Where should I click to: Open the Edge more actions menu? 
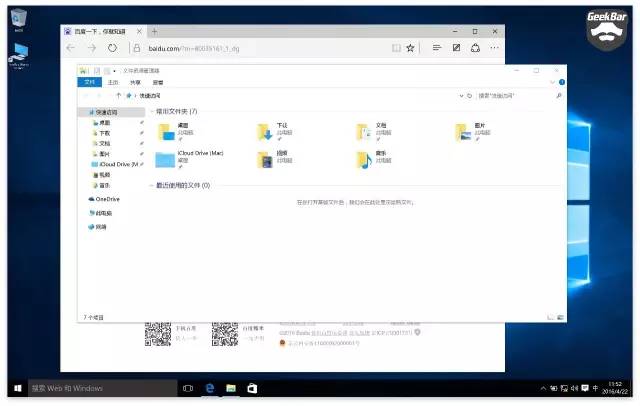click(494, 48)
